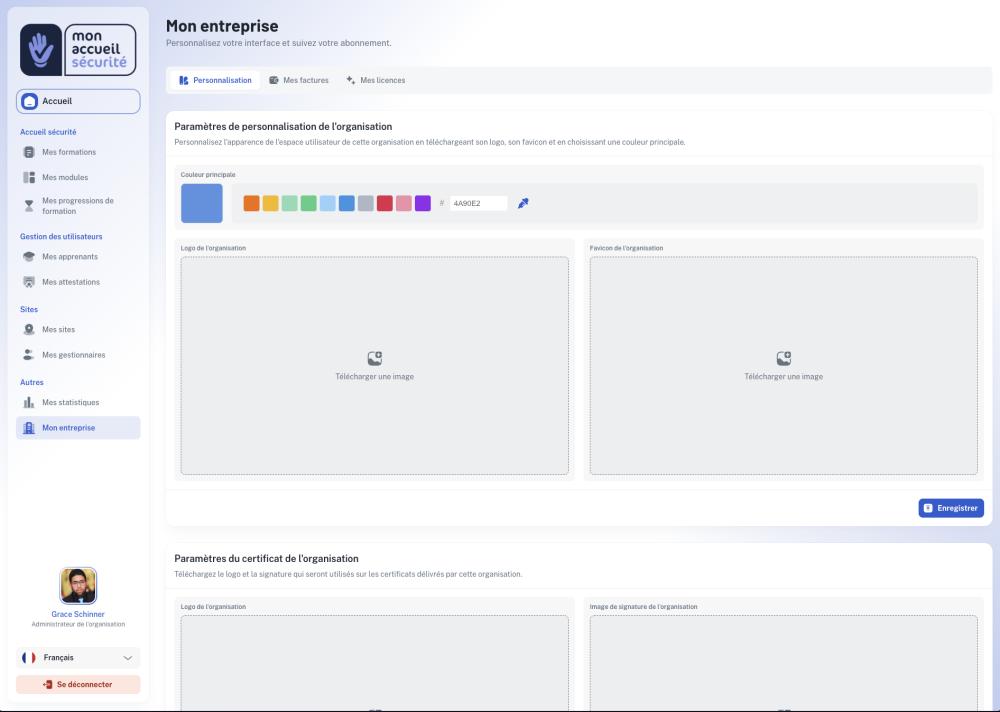Viewport: 1000px width, 712px height.
Task: Click the Mes modules sidebar icon
Action: tap(29, 178)
